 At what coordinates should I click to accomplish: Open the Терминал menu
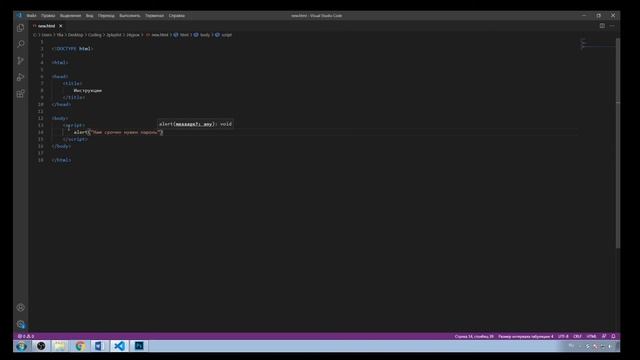154,16
